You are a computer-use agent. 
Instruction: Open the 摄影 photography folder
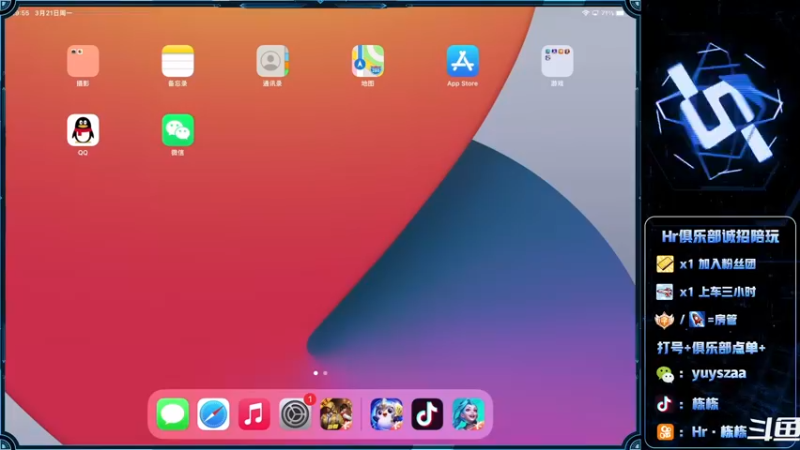[83, 61]
